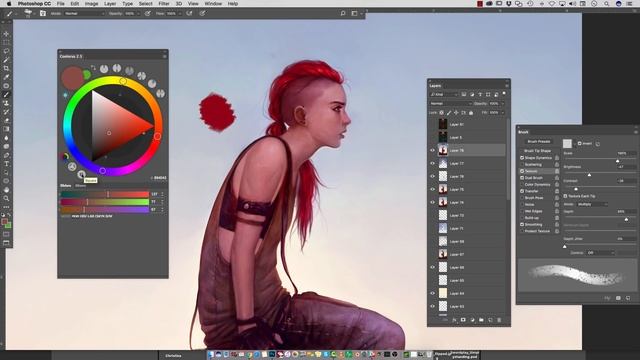The image size is (640, 360).
Task: Hide Layer 77 visibility eye
Action: point(432,164)
